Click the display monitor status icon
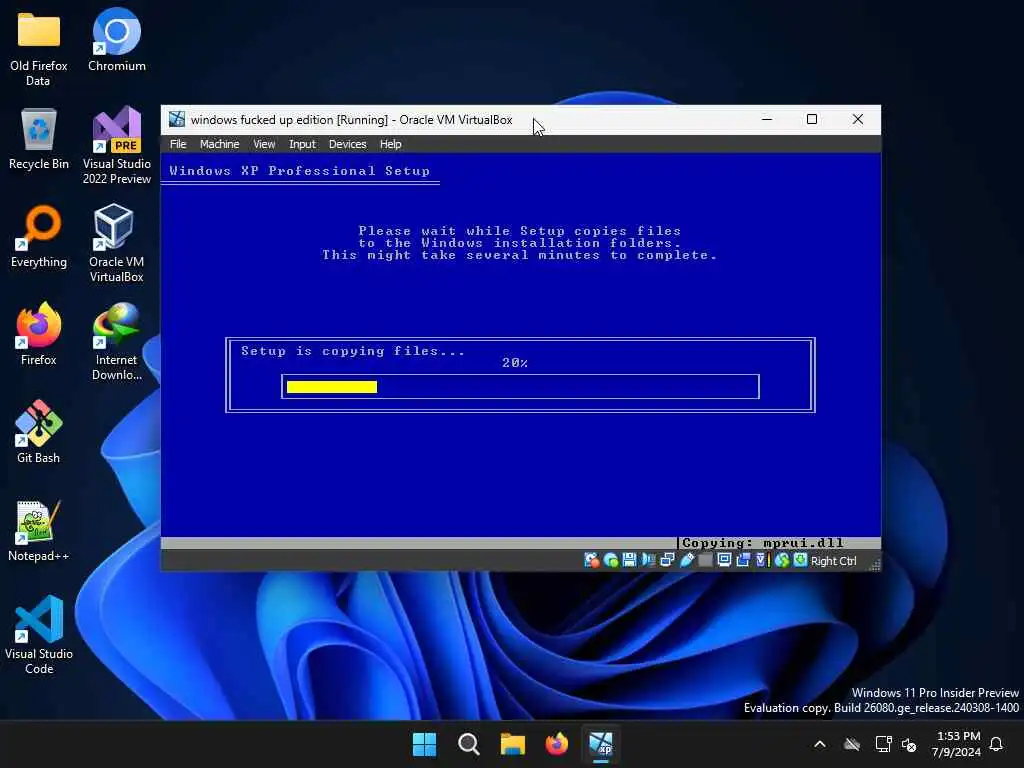1024x768 pixels. coord(724,560)
